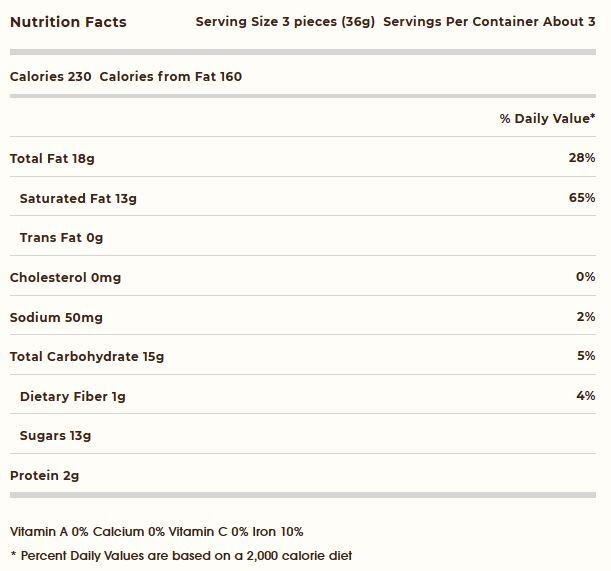The width and height of the screenshot is (611, 571).
Task: Click Calories from Fat 160
Action: (171, 76)
